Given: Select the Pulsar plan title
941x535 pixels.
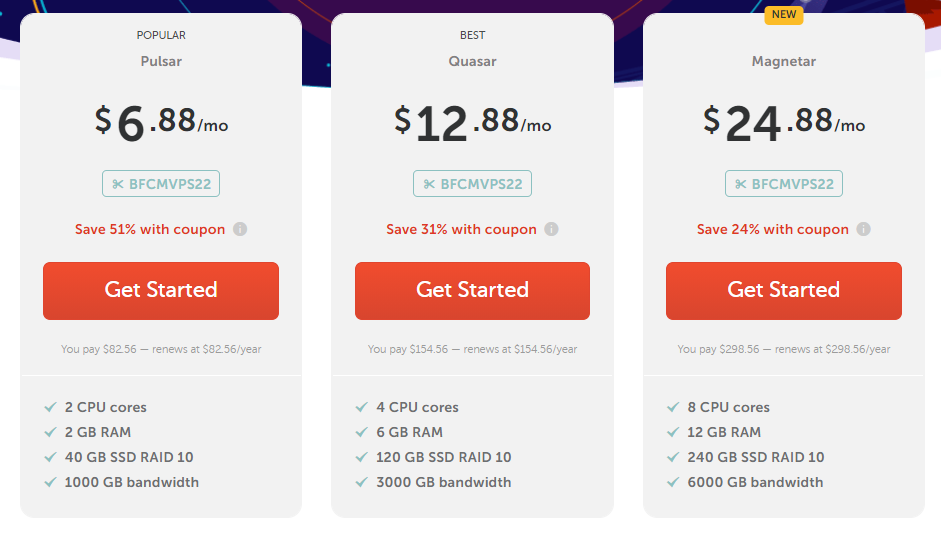Looking at the screenshot, I should point(161,61).
